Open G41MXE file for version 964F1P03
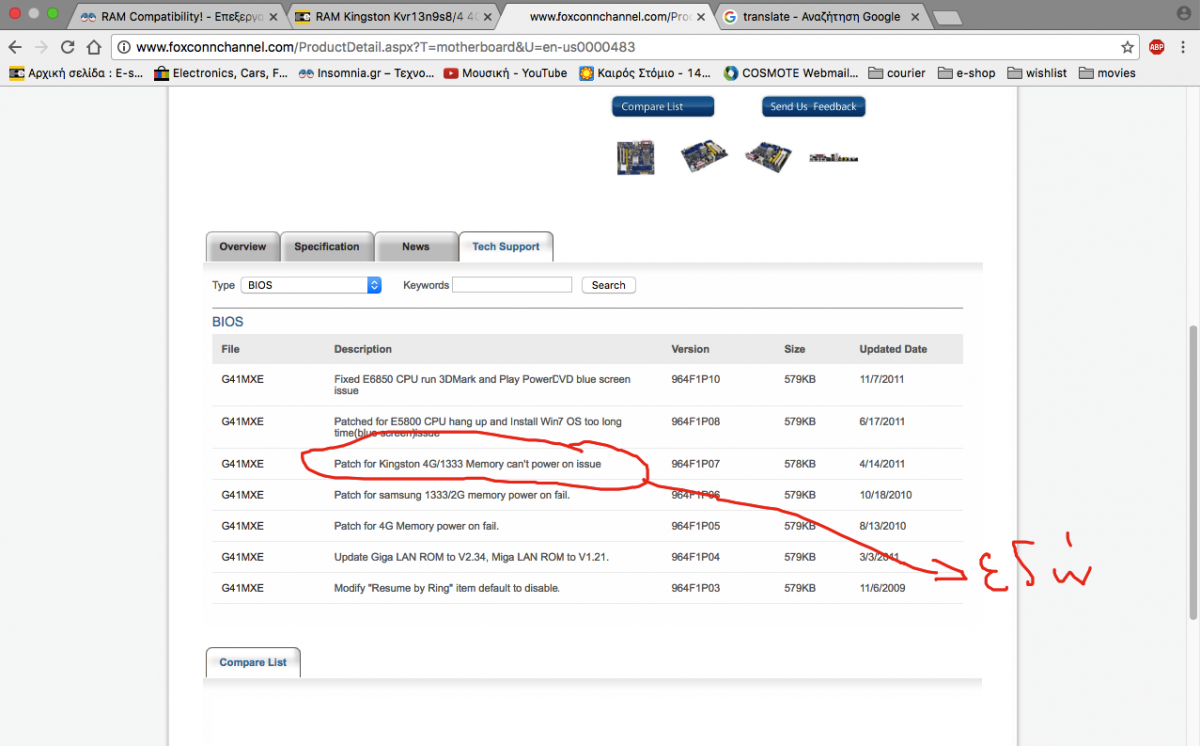The width and height of the screenshot is (1200, 746). tap(243, 588)
